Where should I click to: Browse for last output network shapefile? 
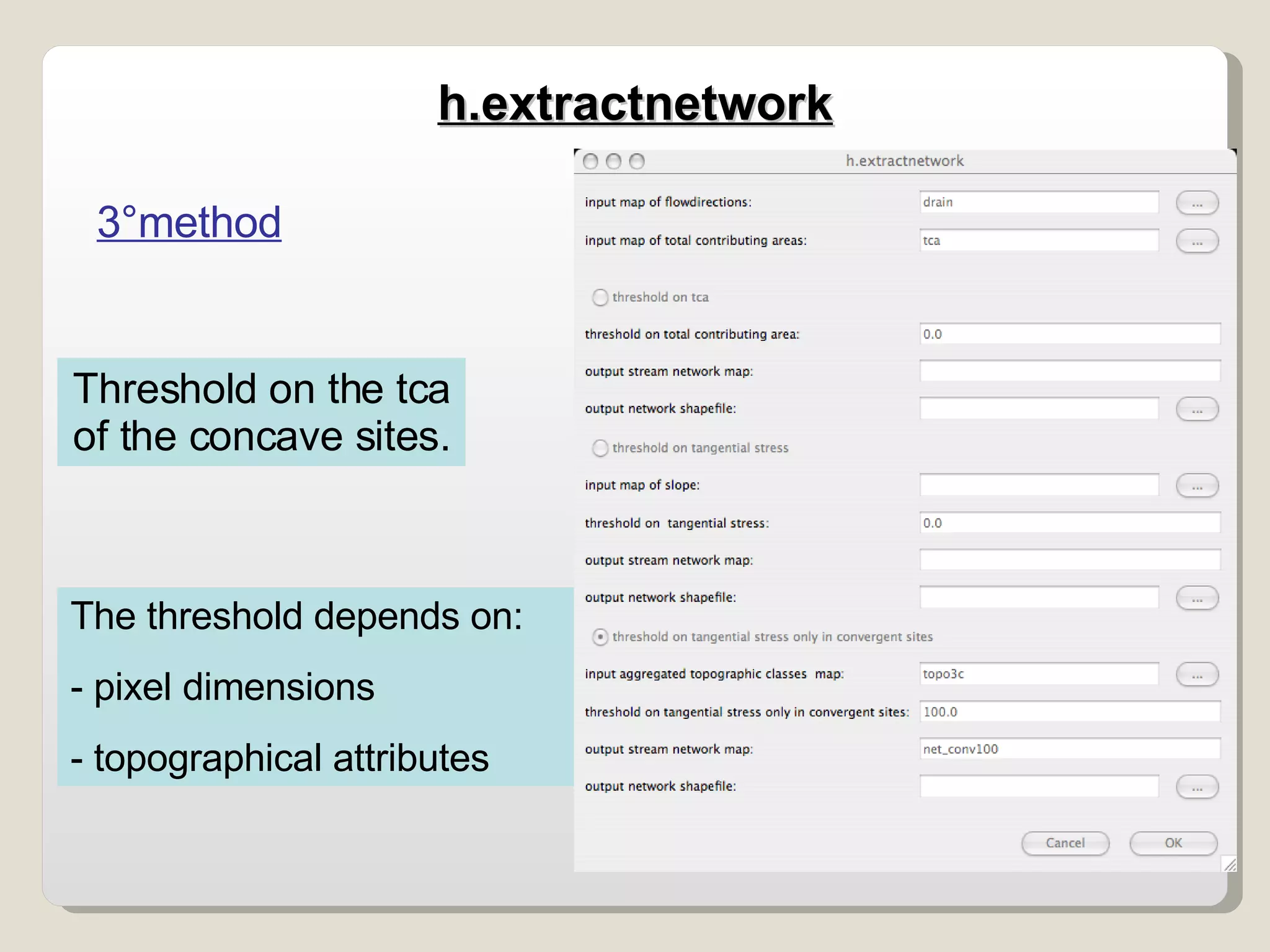tap(1197, 787)
